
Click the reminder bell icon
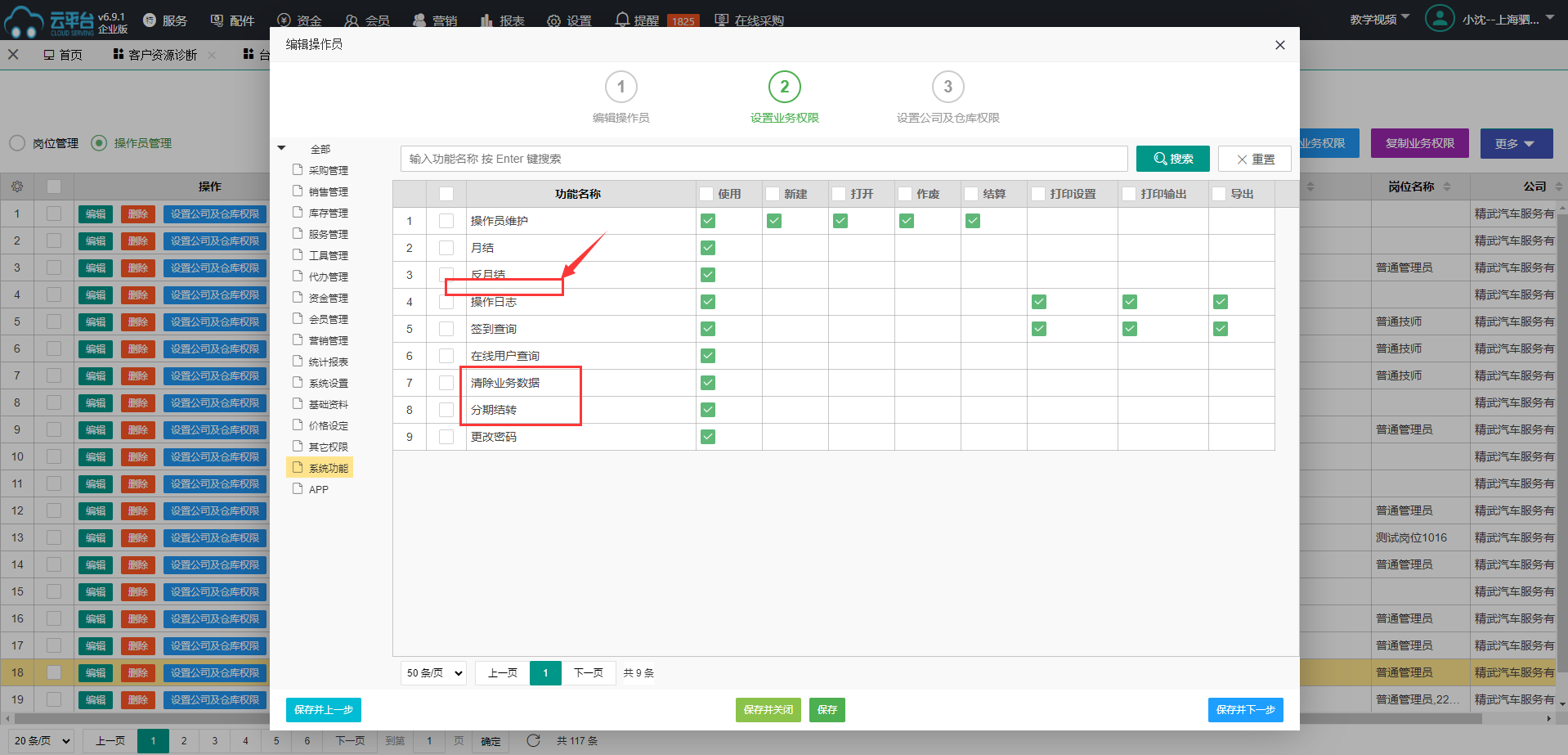[622, 20]
